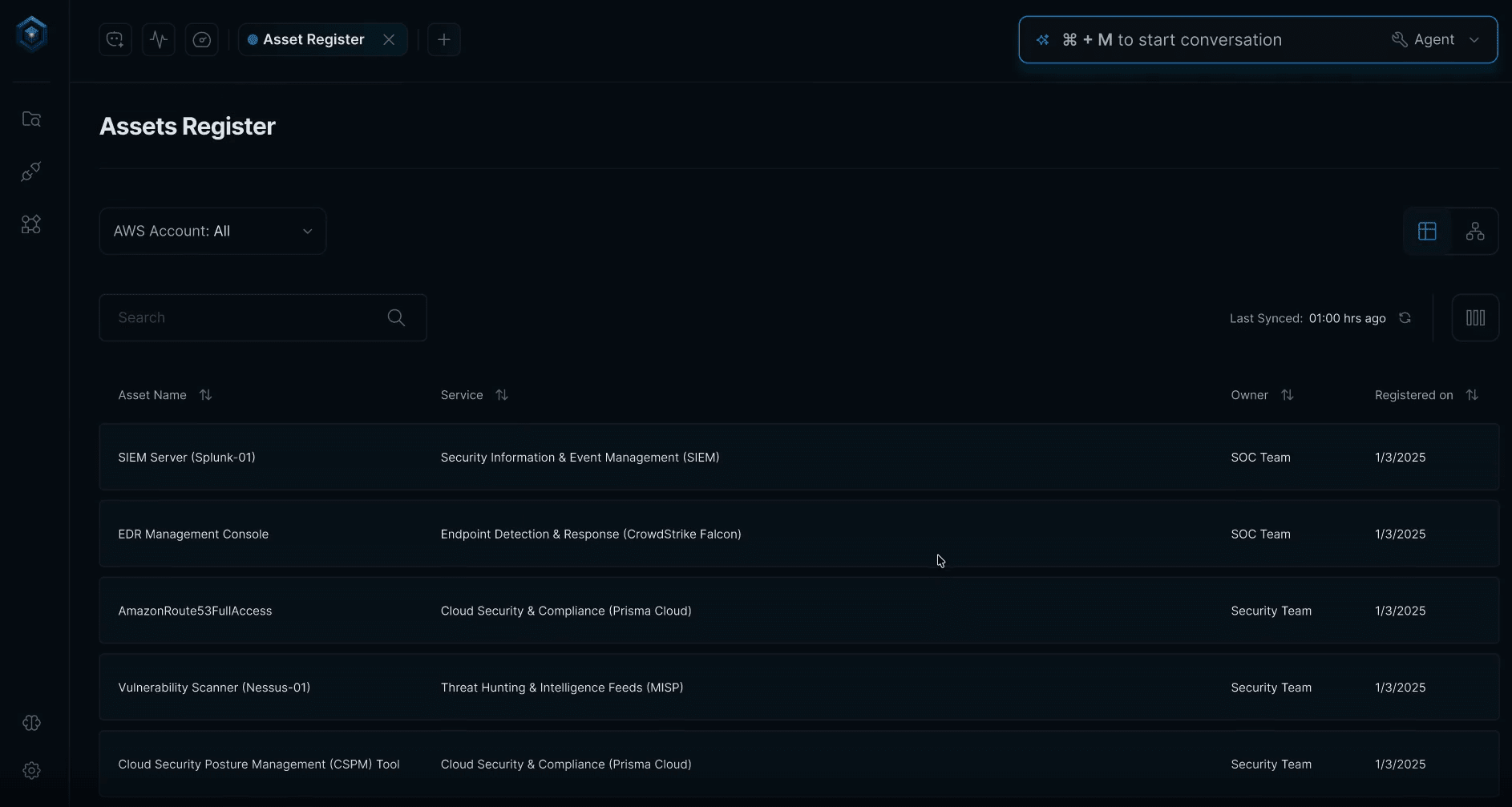Close the Asset Register tab
The height and width of the screenshot is (807, 1512).
[x=389, y=40]
